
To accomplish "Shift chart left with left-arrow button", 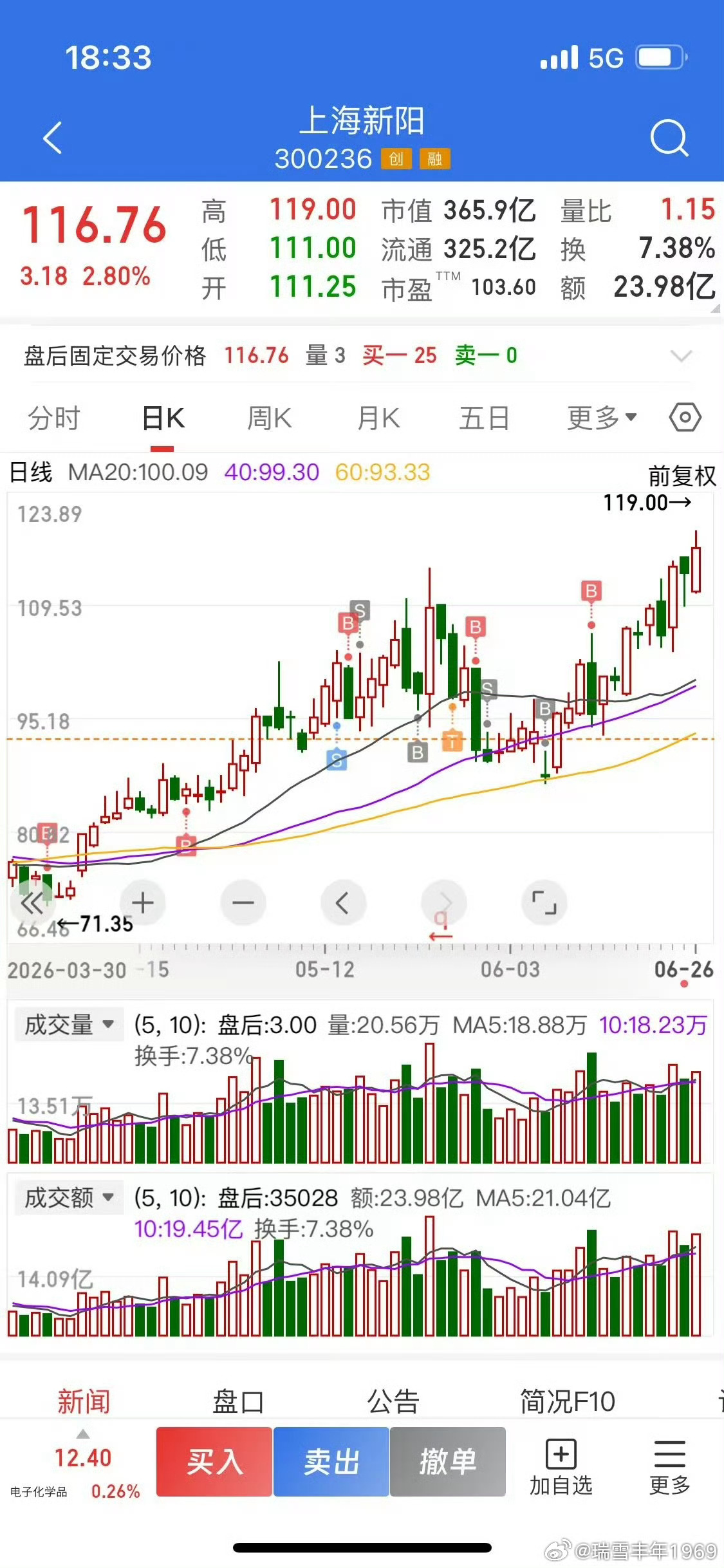I will click(x=343, y=902).
